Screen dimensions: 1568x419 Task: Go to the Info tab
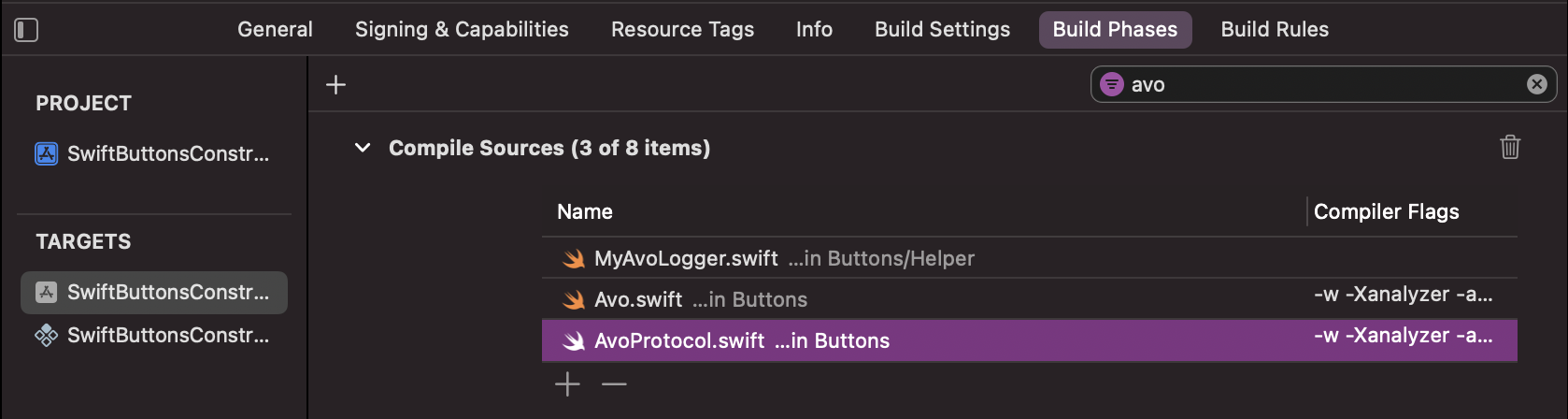click(x=814, y=30)
